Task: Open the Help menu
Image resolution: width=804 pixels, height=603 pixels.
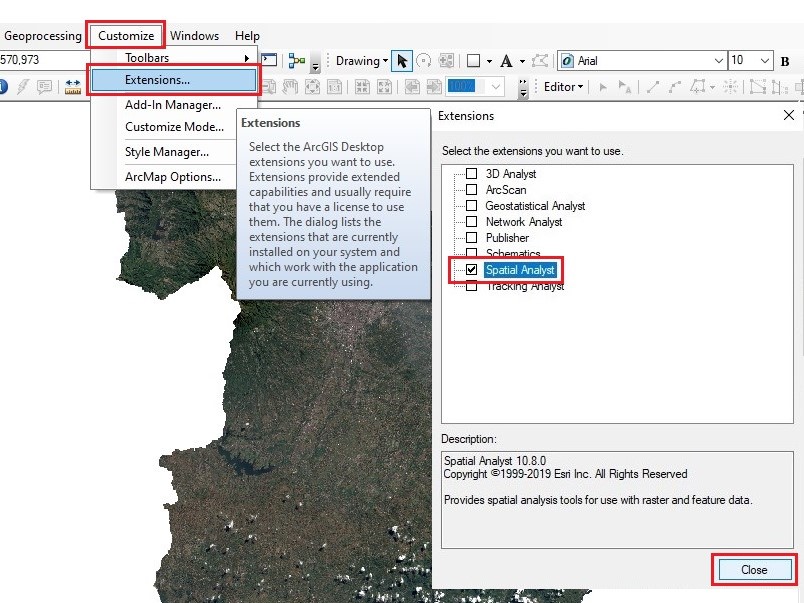Action: pyautogui.click(x=247, y=36)
